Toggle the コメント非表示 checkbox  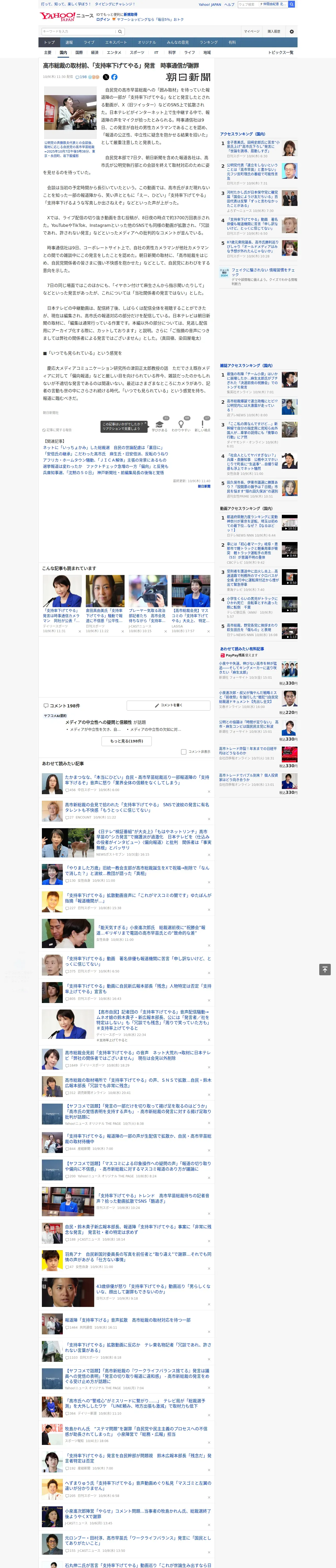(x=183, y=752)
